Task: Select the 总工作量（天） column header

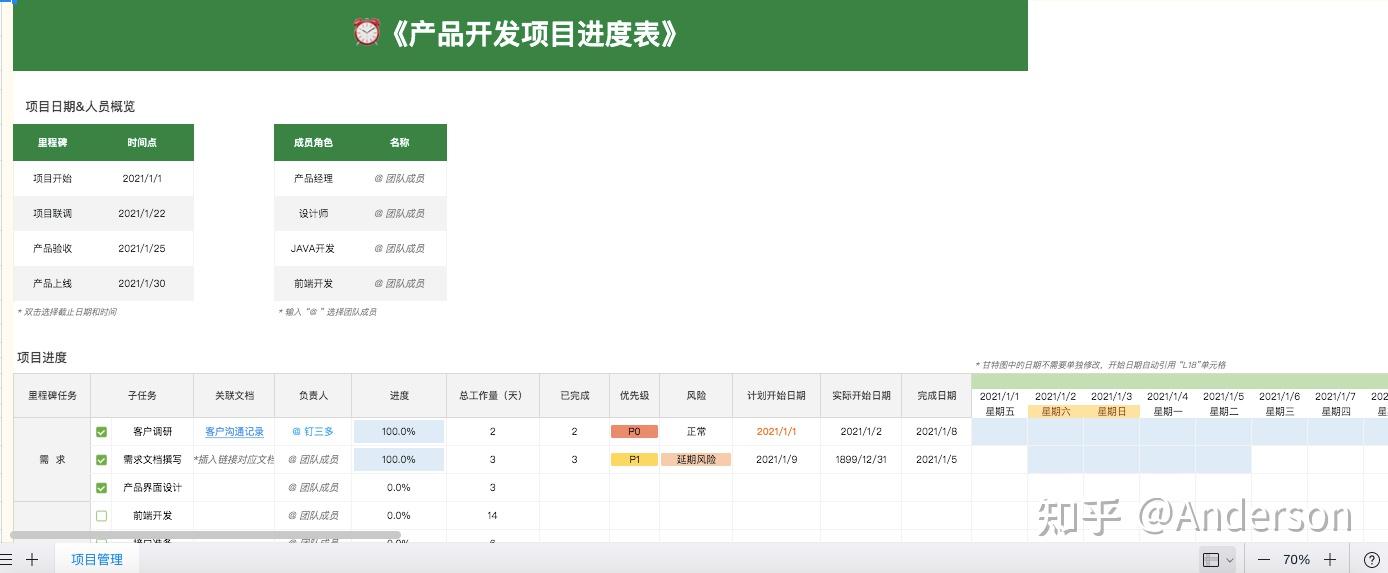Action: pos(492,396)
